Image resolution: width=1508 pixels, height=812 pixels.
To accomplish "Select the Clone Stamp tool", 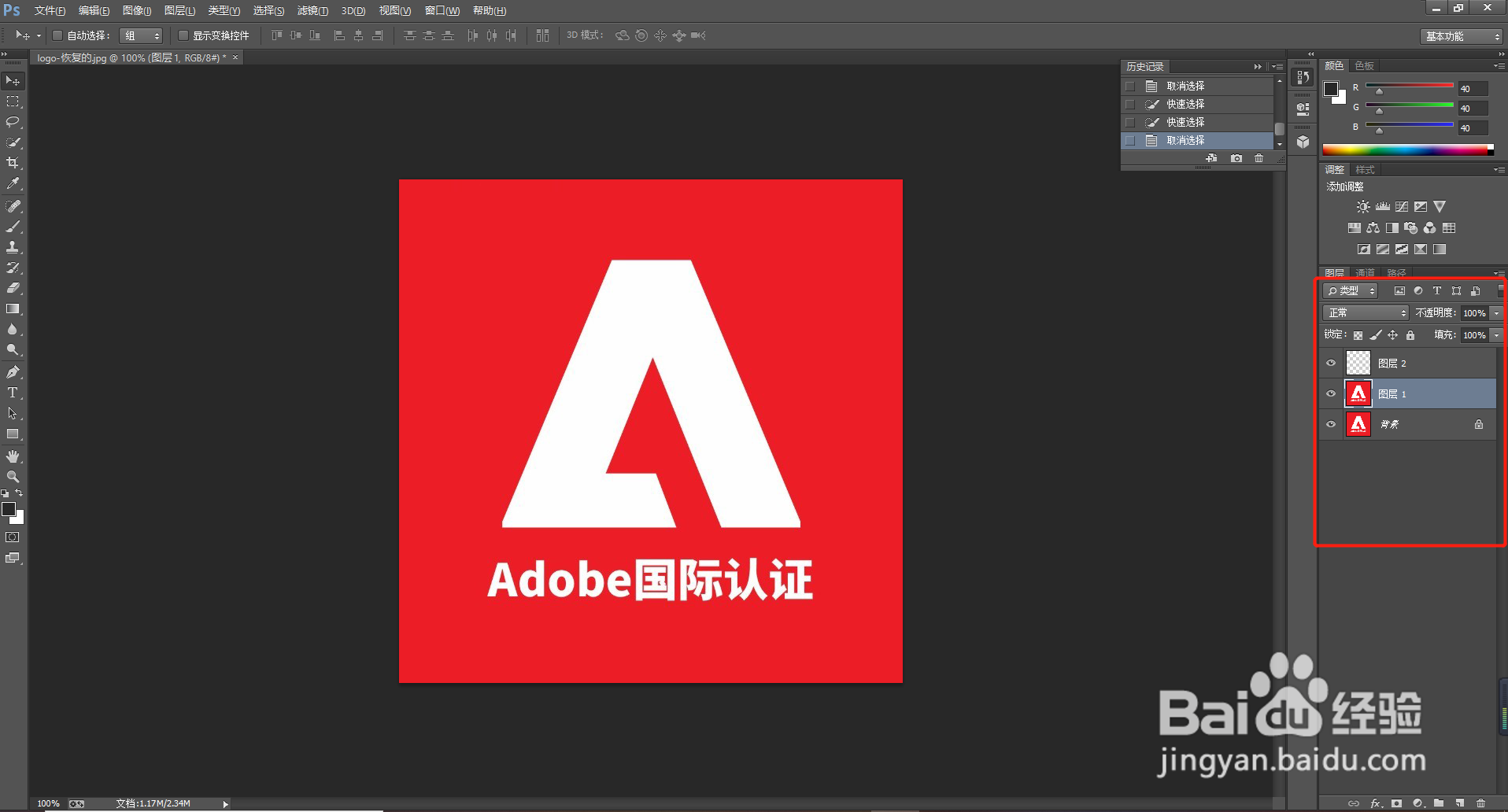I will tap(13, 247).
